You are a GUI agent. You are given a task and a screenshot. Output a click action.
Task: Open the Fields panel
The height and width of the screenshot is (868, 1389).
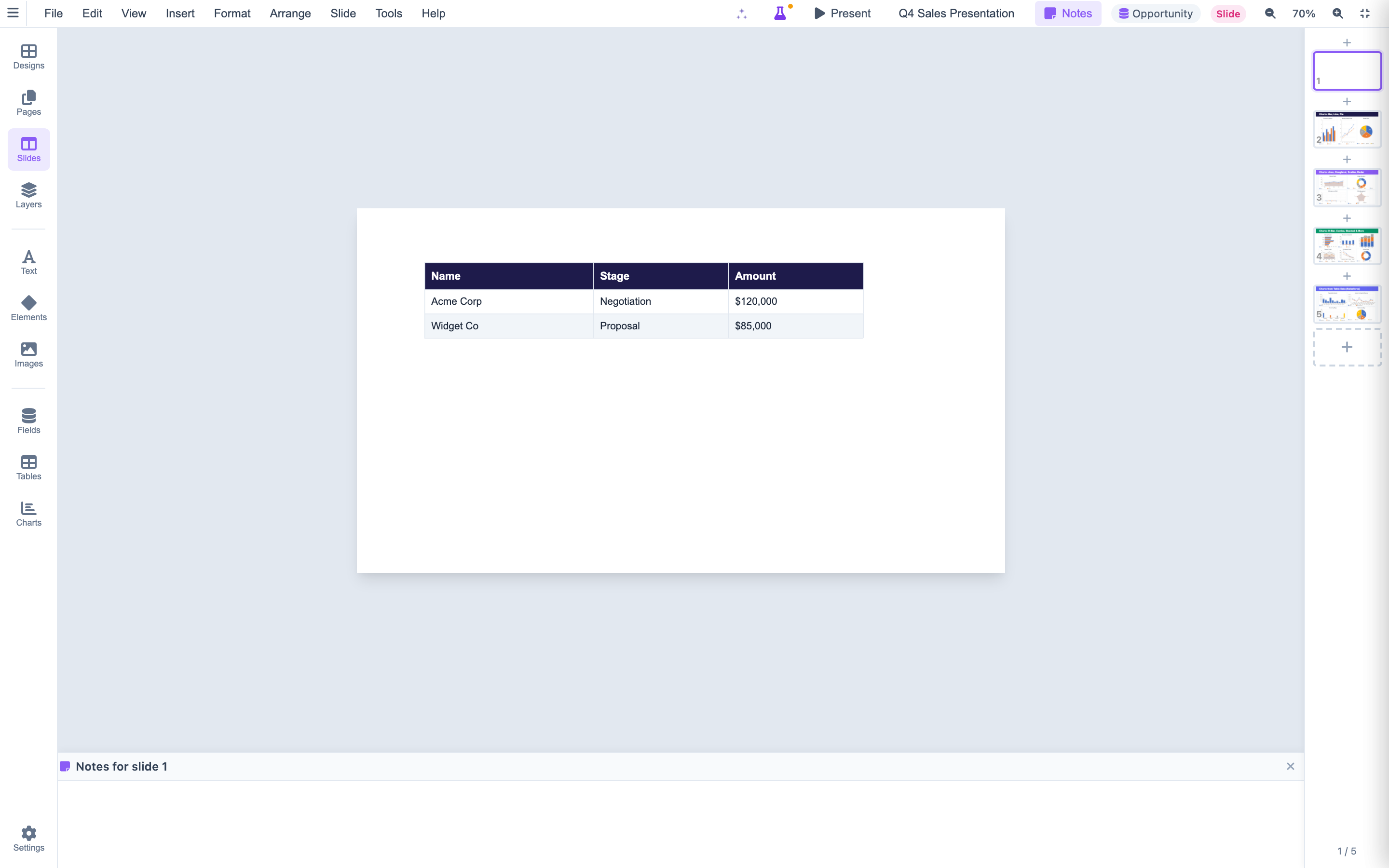(x=28, y=420)
